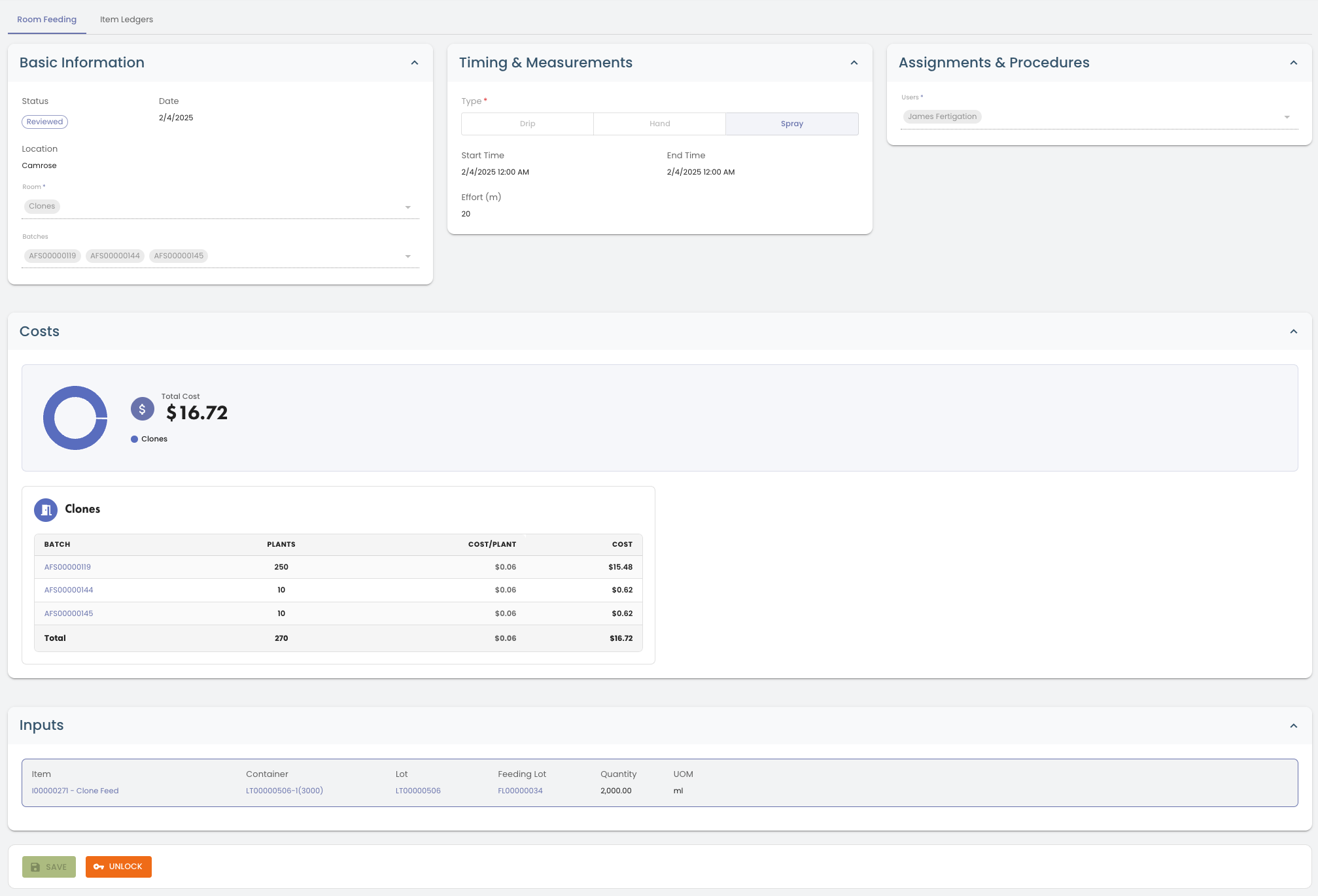Open batch AFS00000119 link in table
Screen dimensions: 1318x896
point(67,567)
